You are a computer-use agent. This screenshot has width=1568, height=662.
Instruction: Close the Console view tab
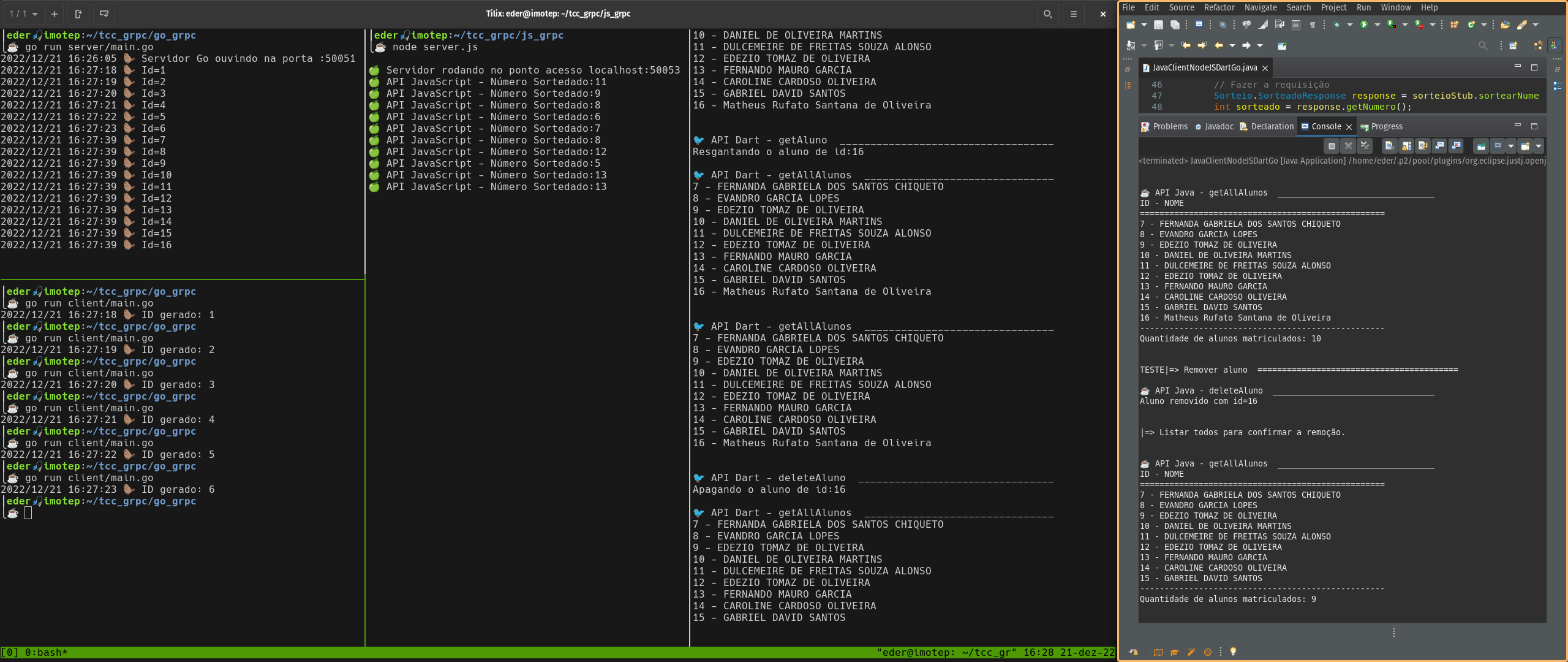(1349, 127)
